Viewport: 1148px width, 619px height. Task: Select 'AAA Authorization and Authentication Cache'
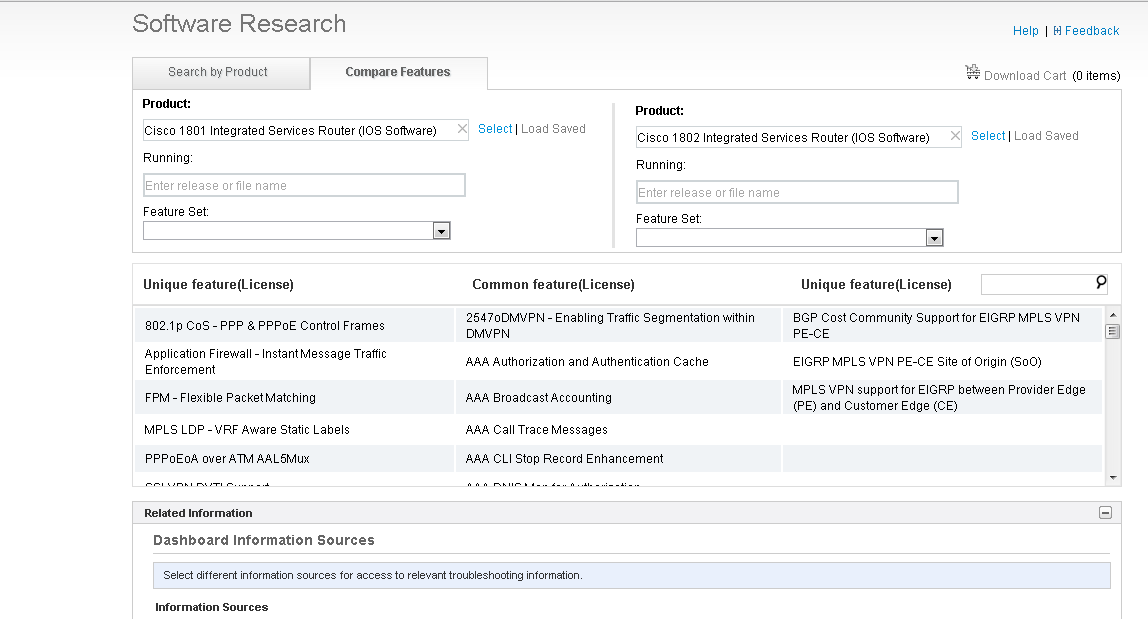coord(587,362)
